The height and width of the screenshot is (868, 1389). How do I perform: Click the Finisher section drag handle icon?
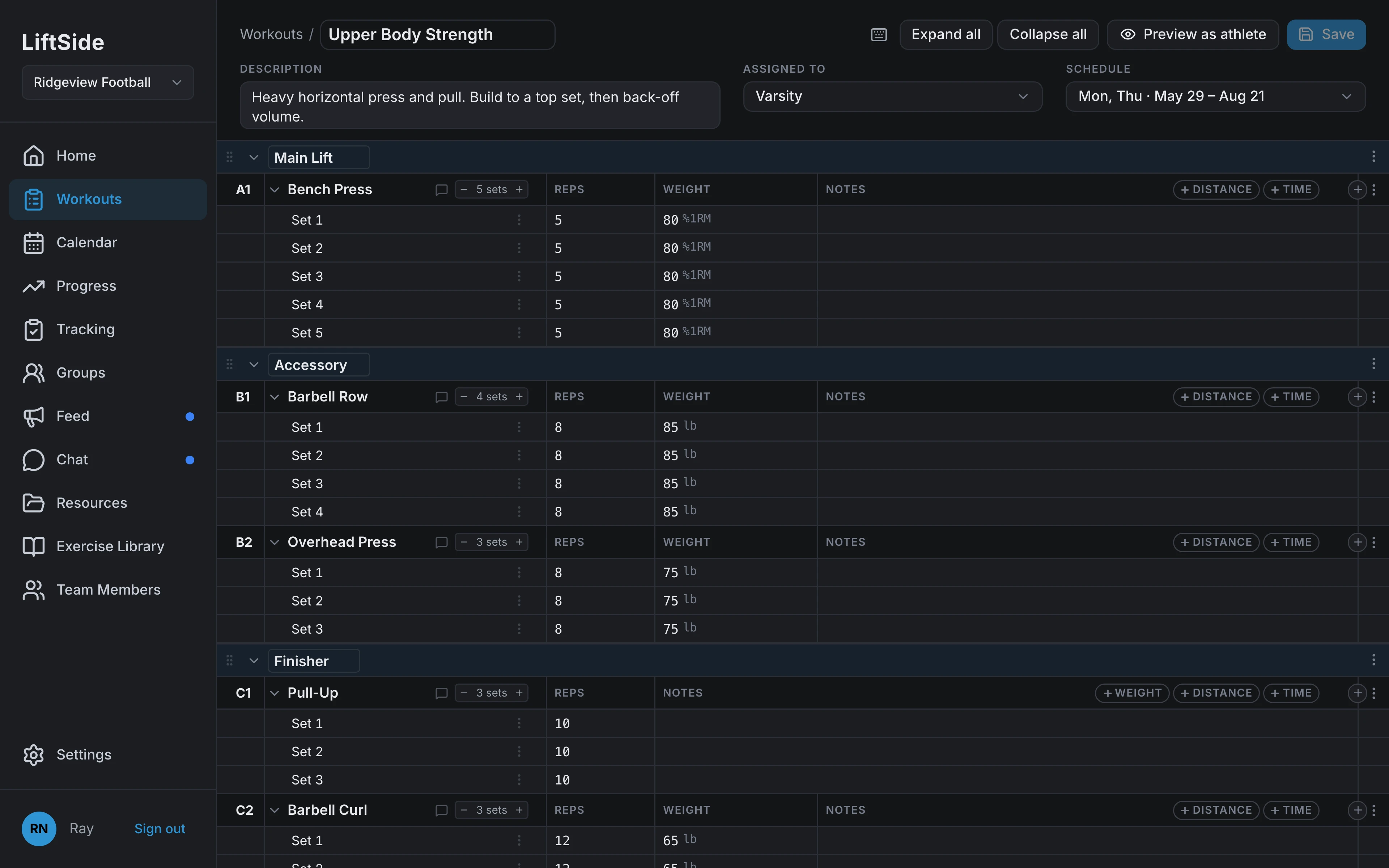coord(230,660)
